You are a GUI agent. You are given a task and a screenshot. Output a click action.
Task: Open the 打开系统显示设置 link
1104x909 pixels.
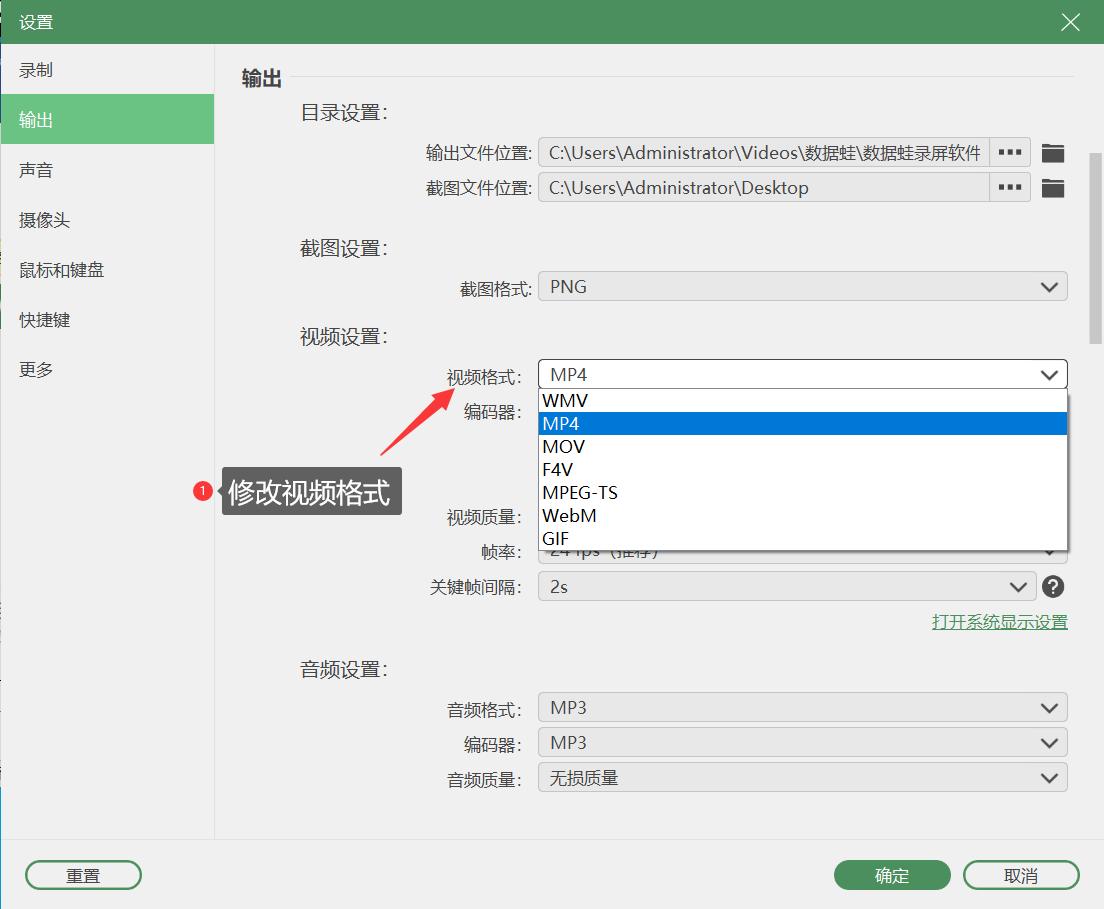tap(999, 621)
